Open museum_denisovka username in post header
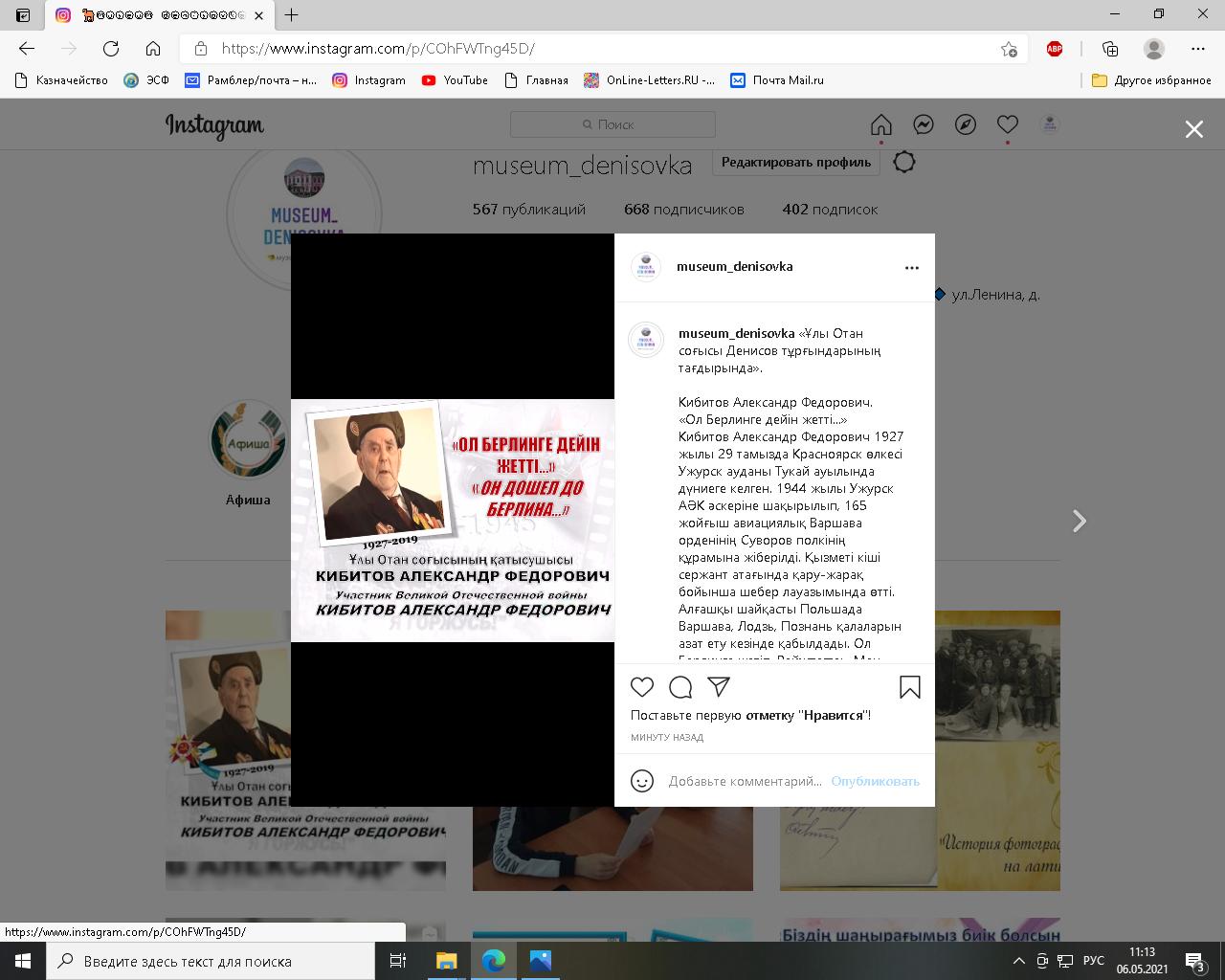Image resolution: width=1225 pixels, height=980 pixels. 734,266
